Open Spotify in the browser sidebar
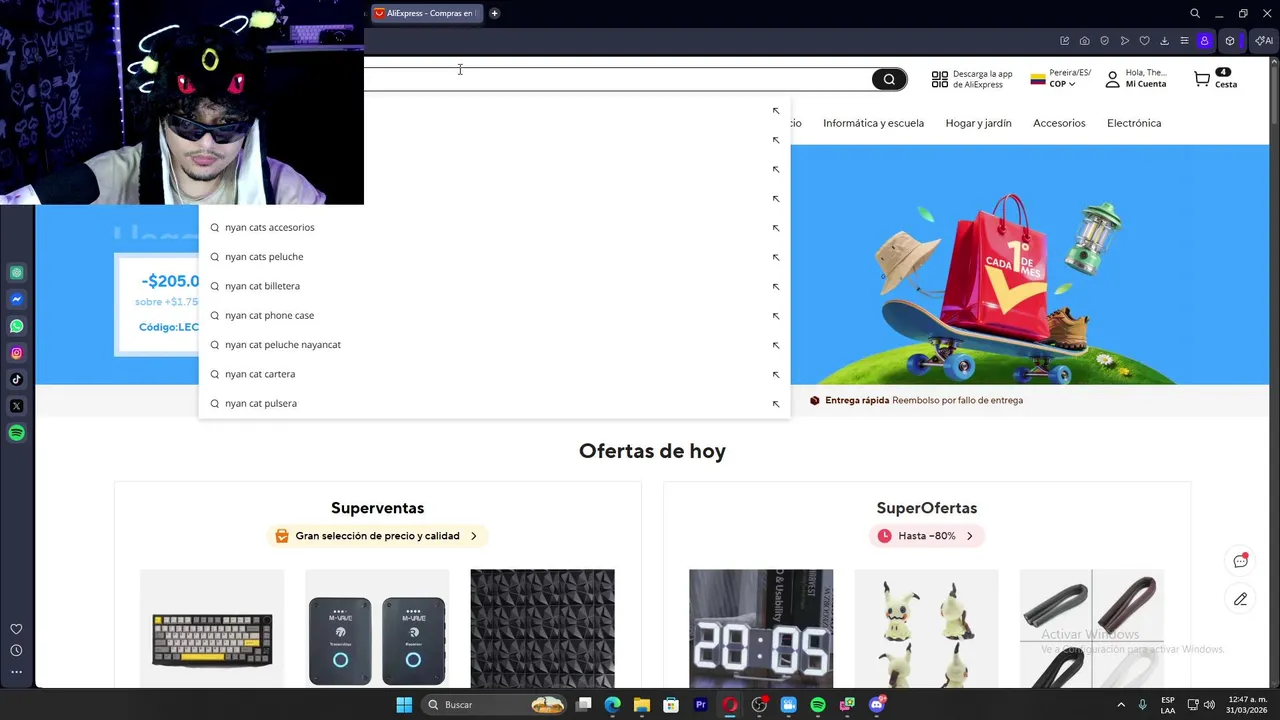This screenshot has height=720, width=1280. pos(17,433)
